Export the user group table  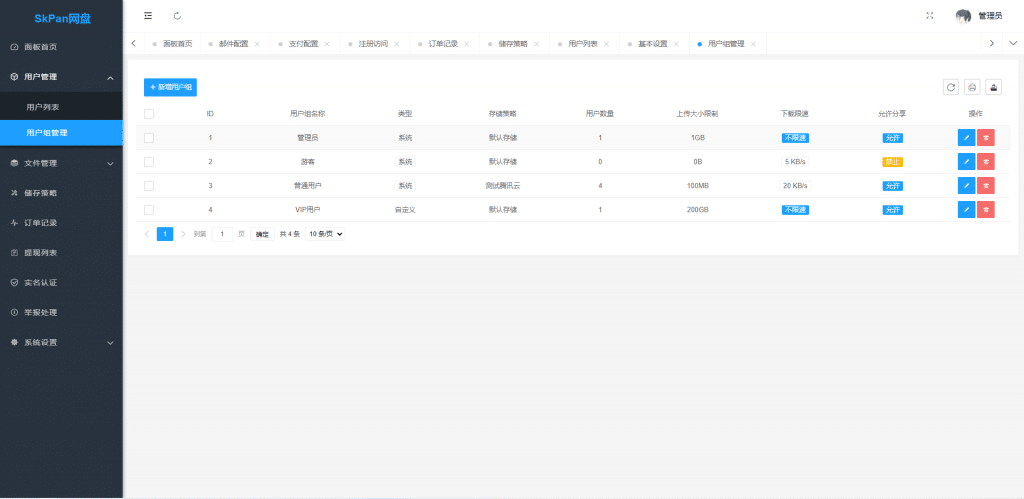pos(993,87)
